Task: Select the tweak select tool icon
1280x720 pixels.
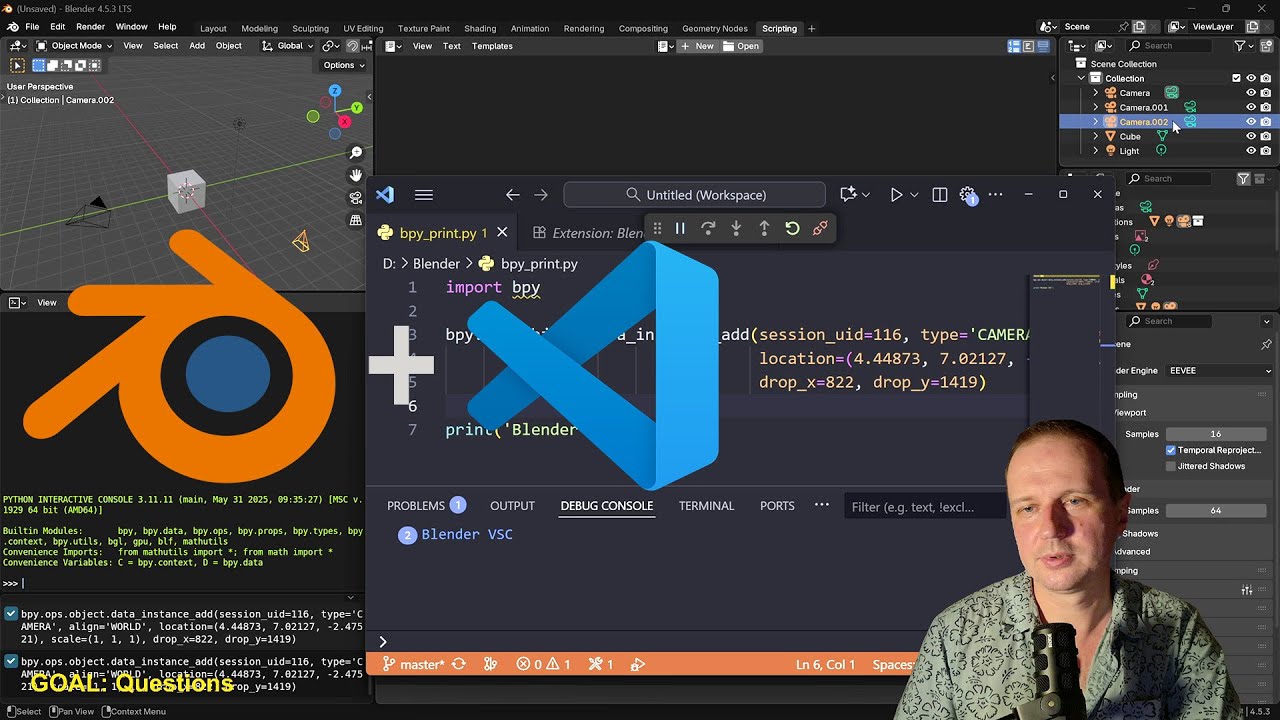Action: click(17, 65)
